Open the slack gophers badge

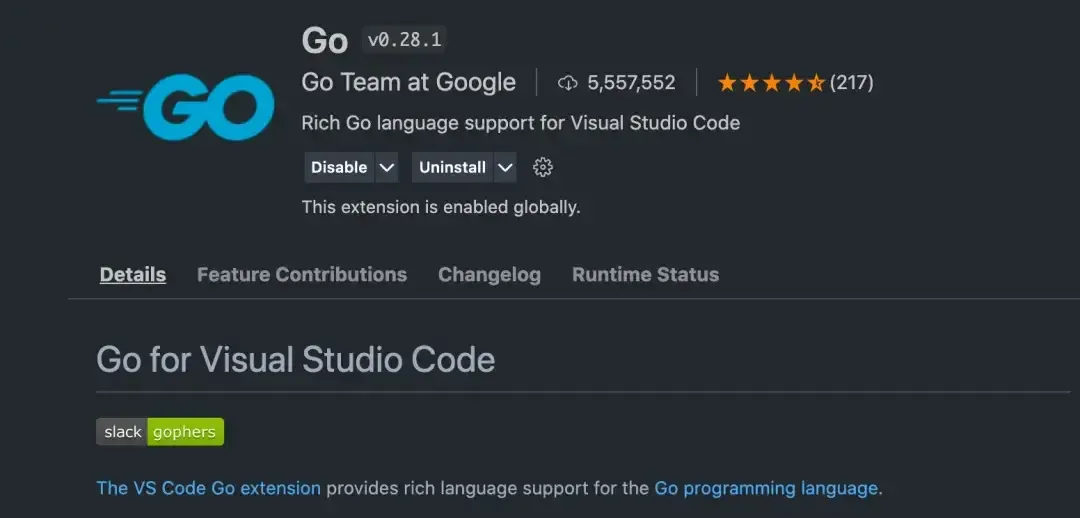coord(160,432)
